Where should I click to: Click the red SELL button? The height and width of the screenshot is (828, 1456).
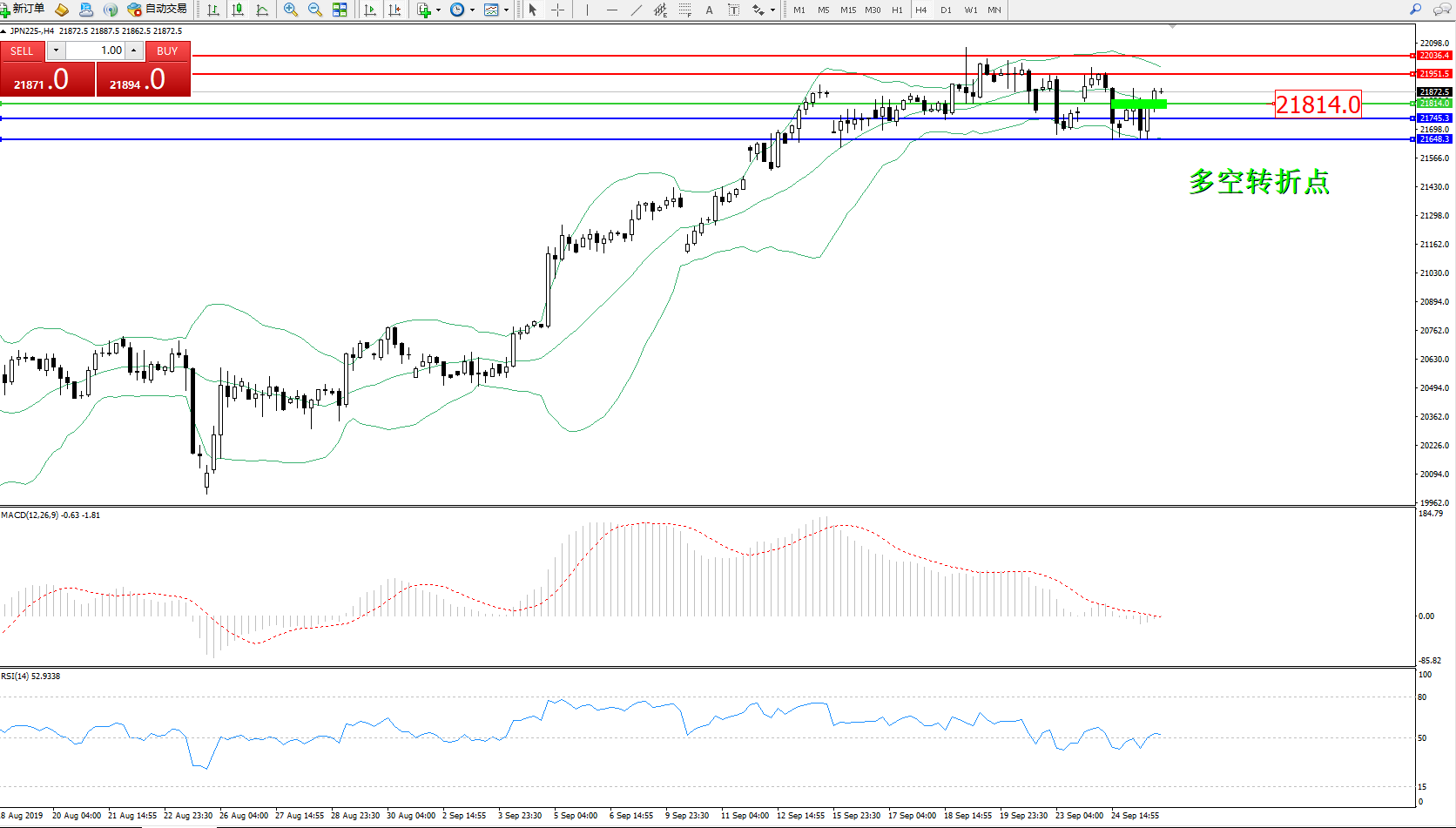[x=22, y=50]
